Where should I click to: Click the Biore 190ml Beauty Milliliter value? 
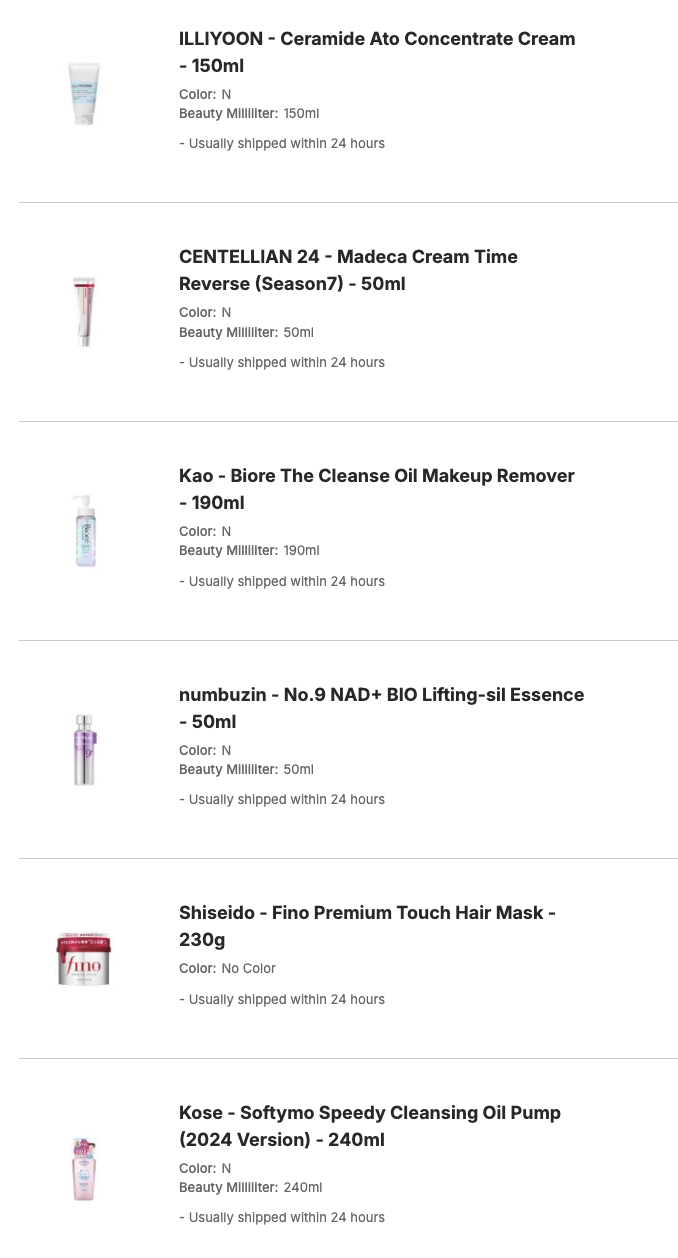coord(301,551)
